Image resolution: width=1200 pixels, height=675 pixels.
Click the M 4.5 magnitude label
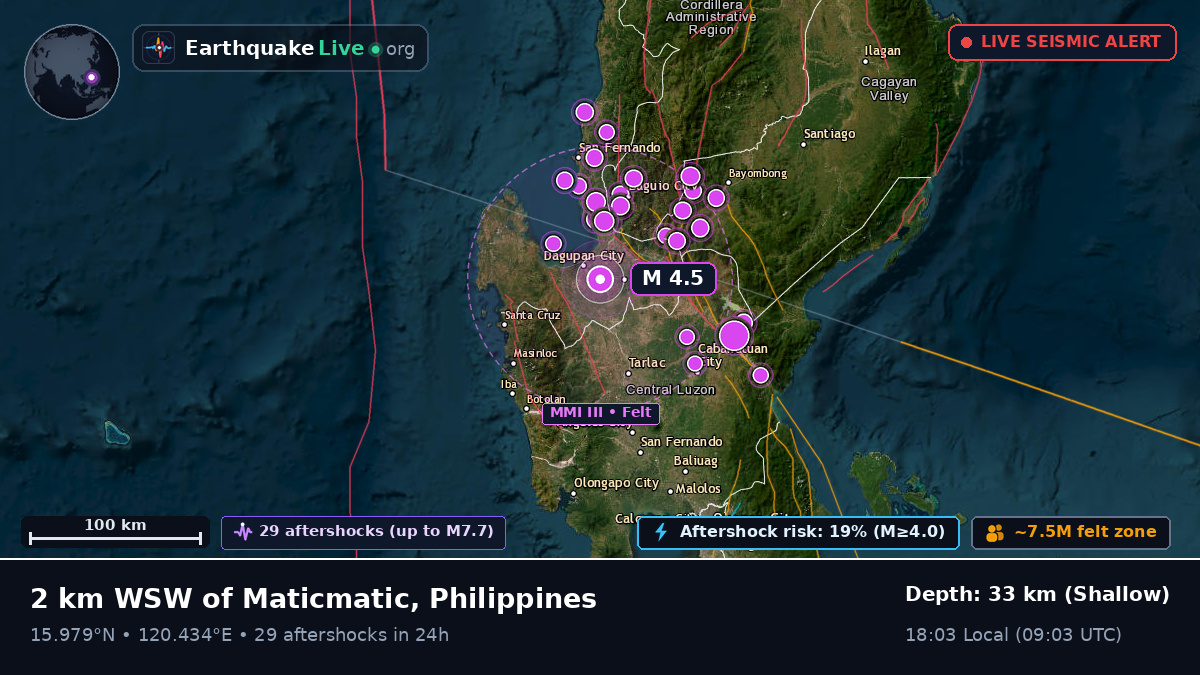(x=673, y=278)
